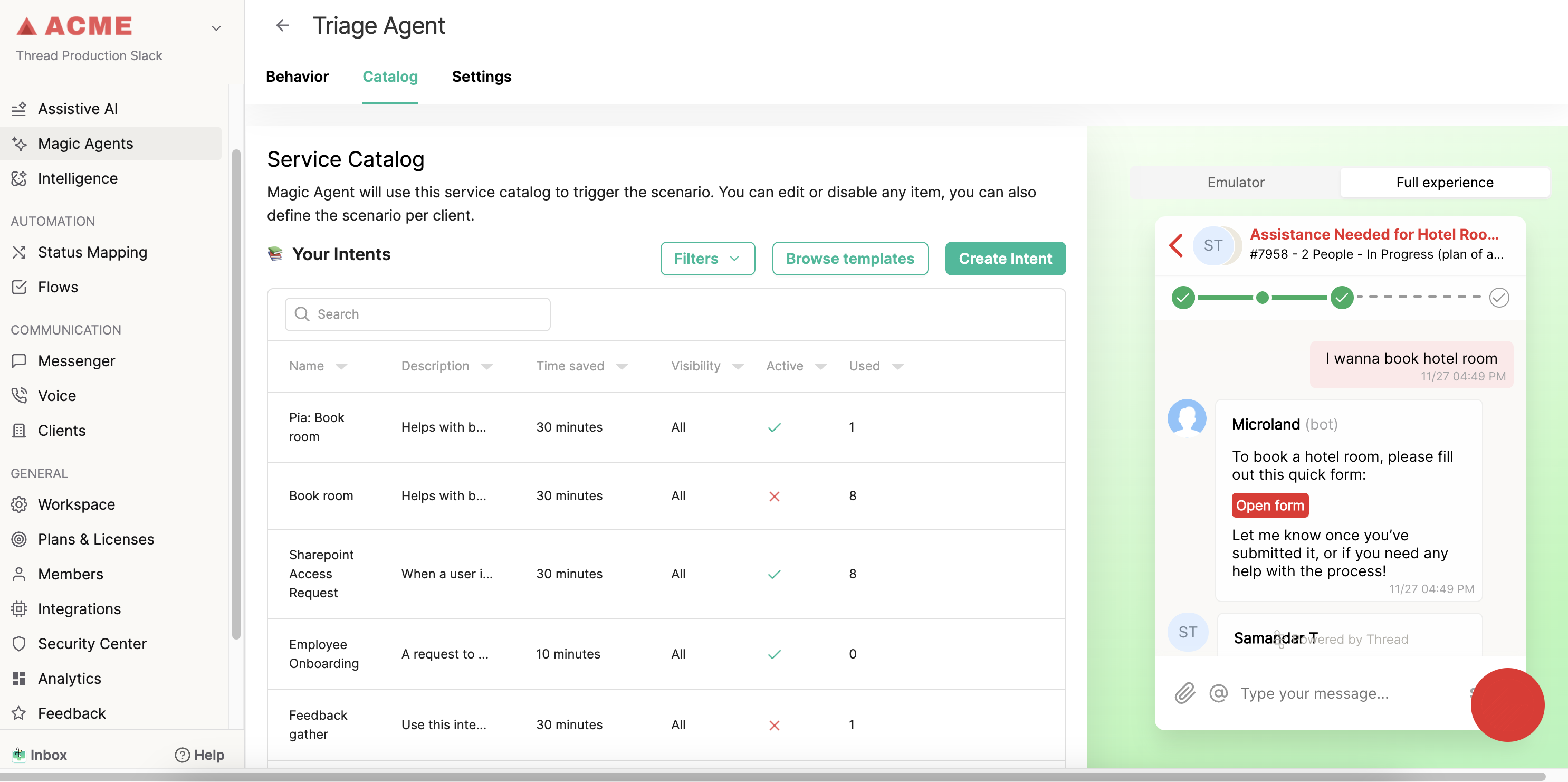Open Assistive AI from sidebar icon

(19, 108)
